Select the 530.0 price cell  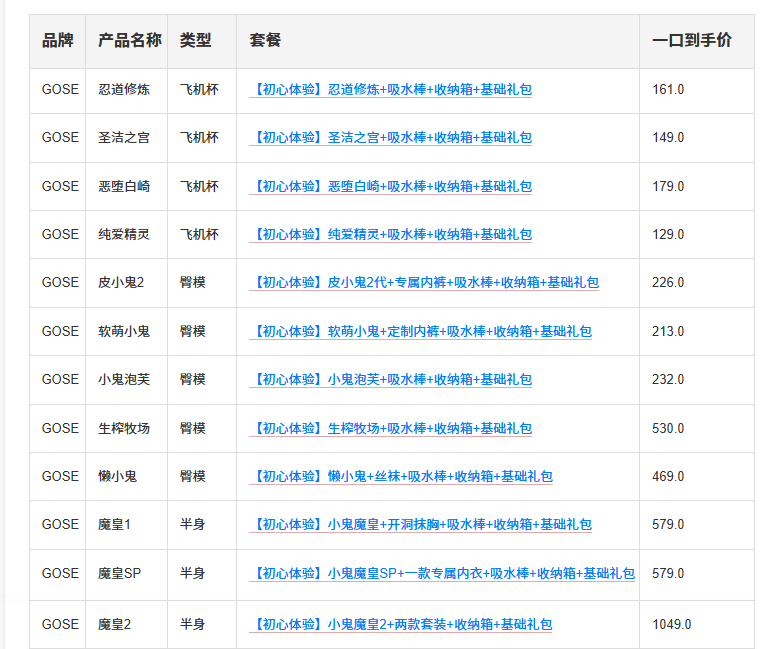click(668, 428)
